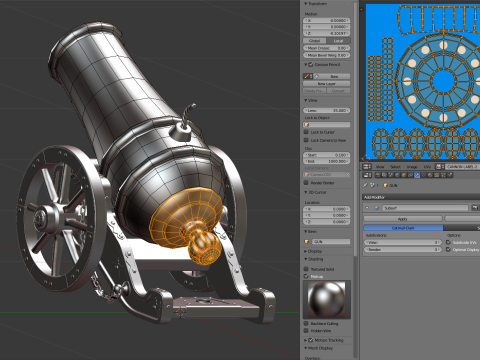Image resolution: width=480 pixels, height=360 pixels.
Task: Expand the Motion Tracking panel
Action: (x=306, y=340)
